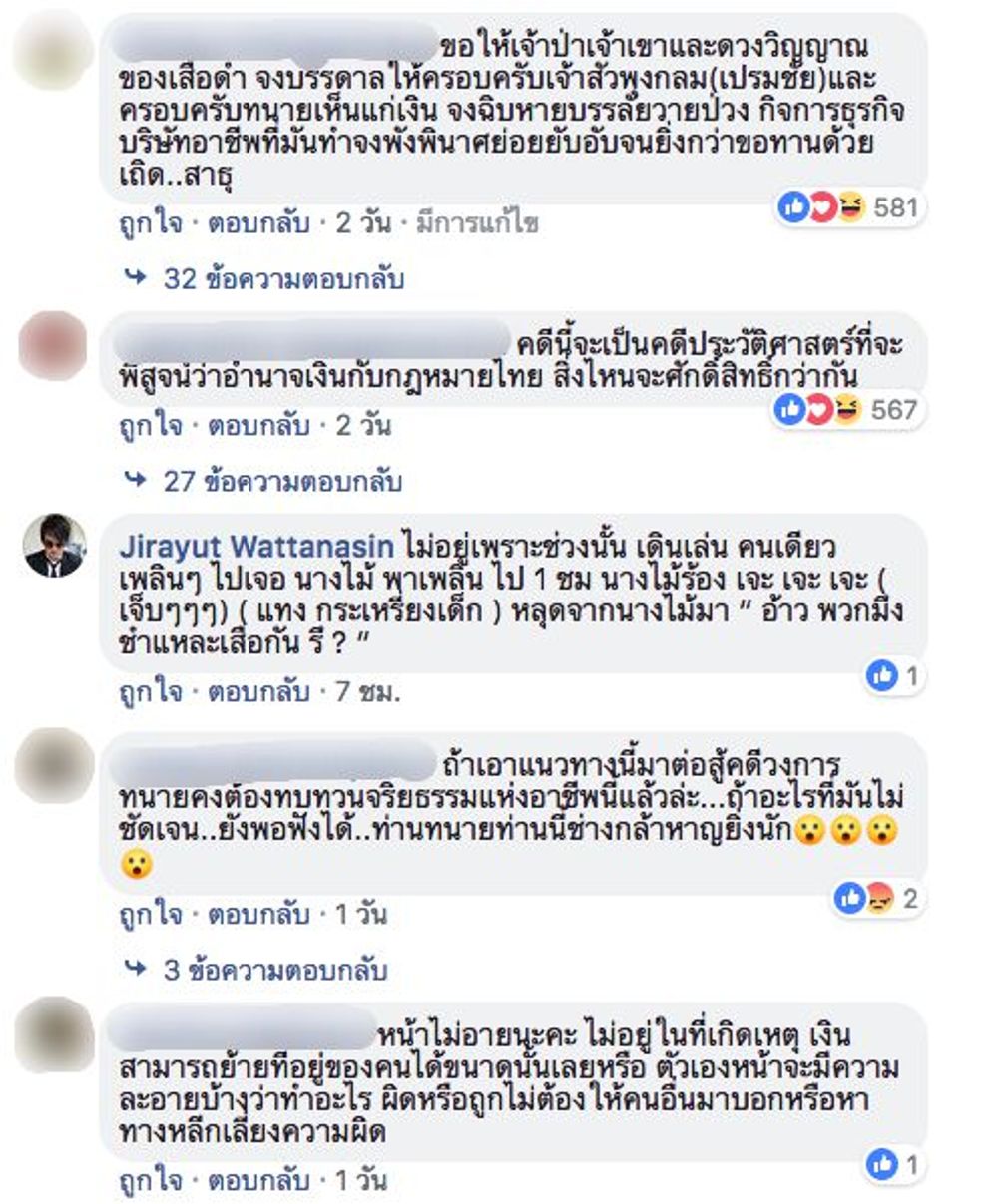Viewport: 998px width, 1204px height.
Task: Like the first comment via ถูกใจ
Action: 150,223
